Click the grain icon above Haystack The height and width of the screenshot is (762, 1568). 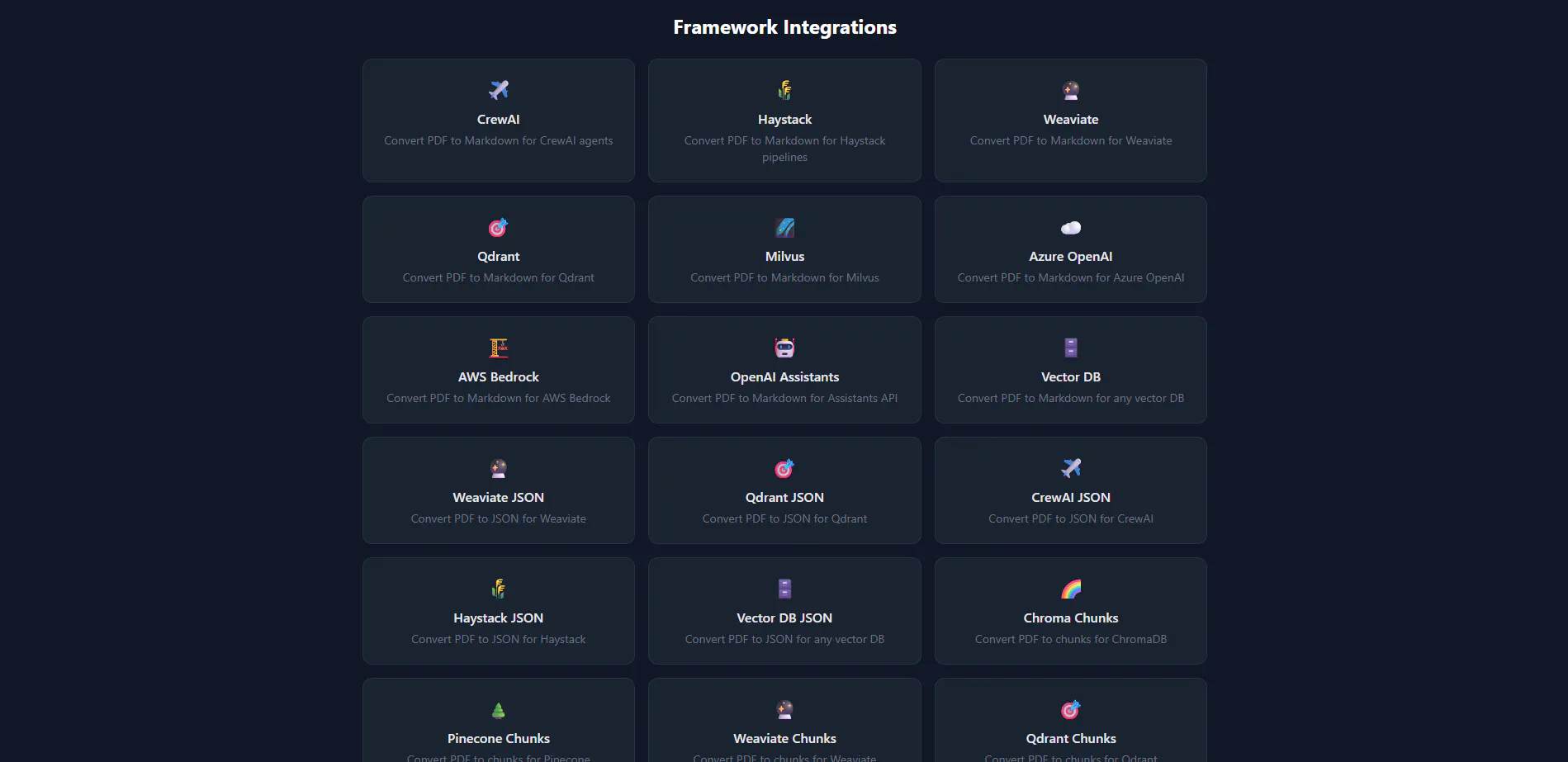click(784, 90)
